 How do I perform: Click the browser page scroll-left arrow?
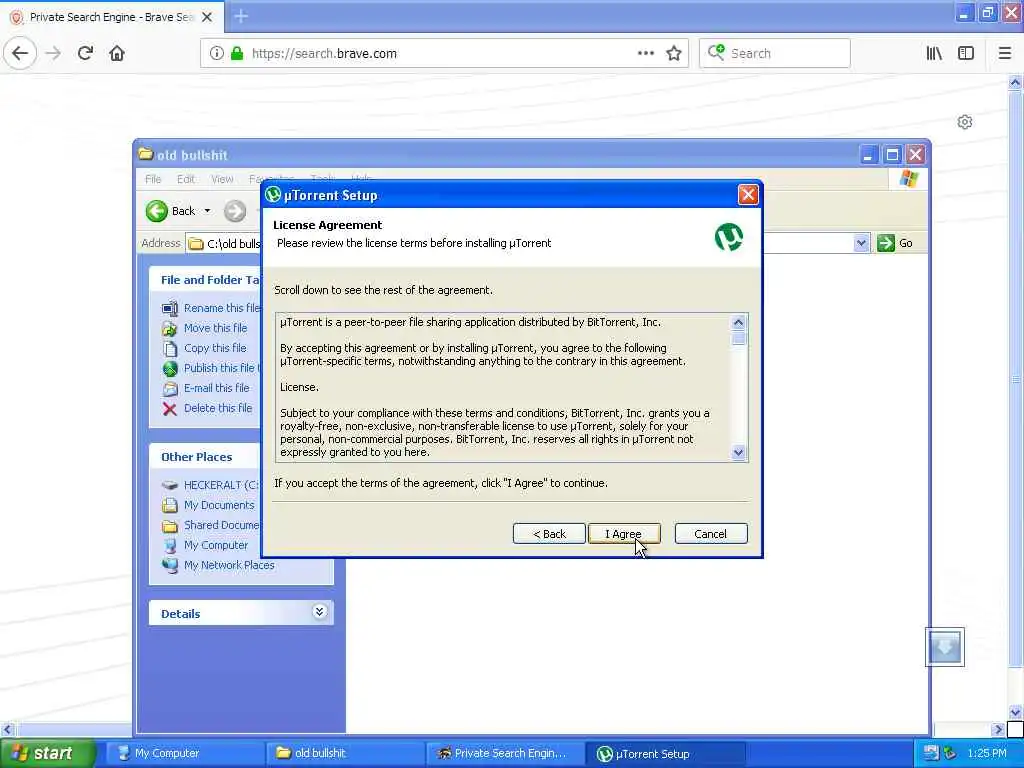click(7, 729)
